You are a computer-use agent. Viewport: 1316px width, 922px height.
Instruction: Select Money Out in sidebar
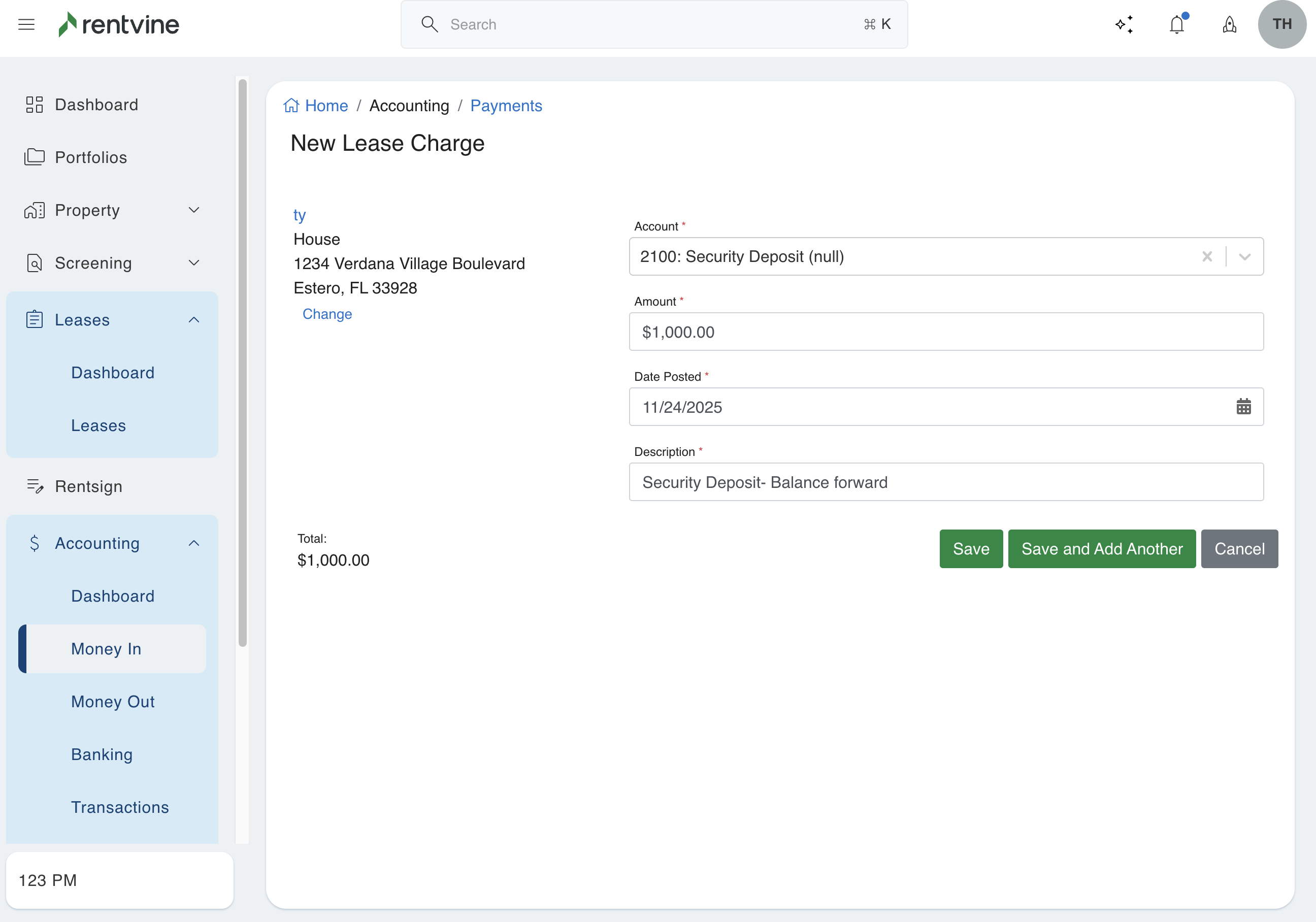tap(113, 701)
